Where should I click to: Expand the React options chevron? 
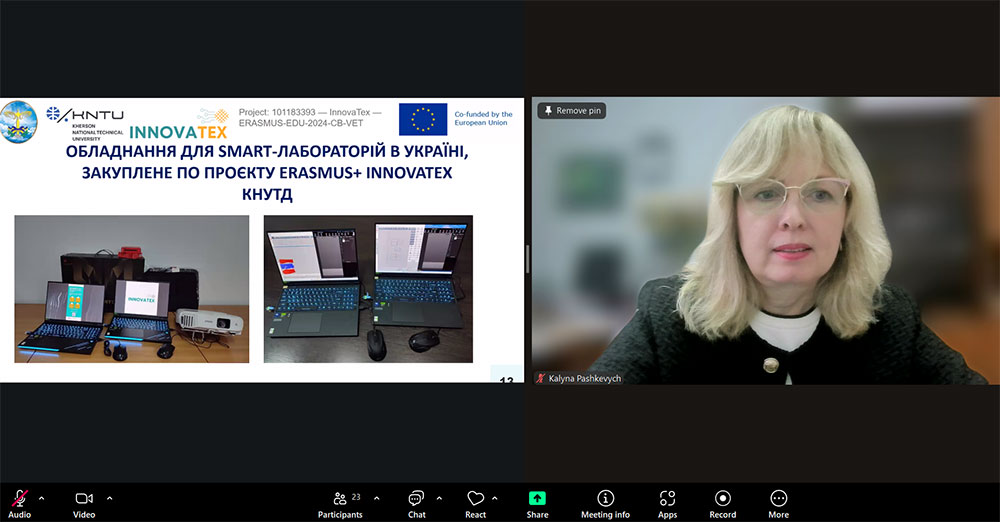click(x=495, y=497)
